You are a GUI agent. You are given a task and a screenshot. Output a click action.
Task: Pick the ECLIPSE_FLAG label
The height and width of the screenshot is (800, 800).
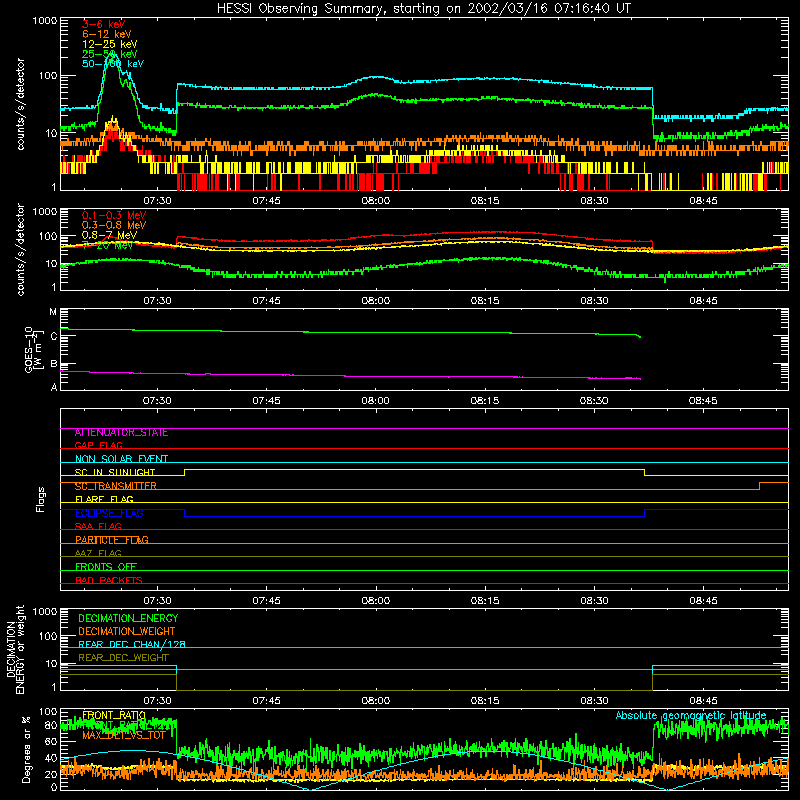tap(109, 513)
